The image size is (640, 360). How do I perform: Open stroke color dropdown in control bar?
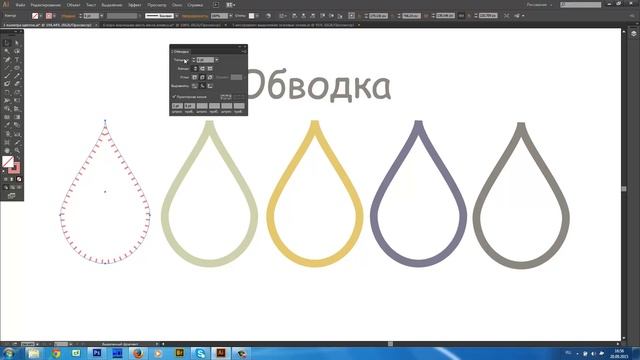coord(55,16)
